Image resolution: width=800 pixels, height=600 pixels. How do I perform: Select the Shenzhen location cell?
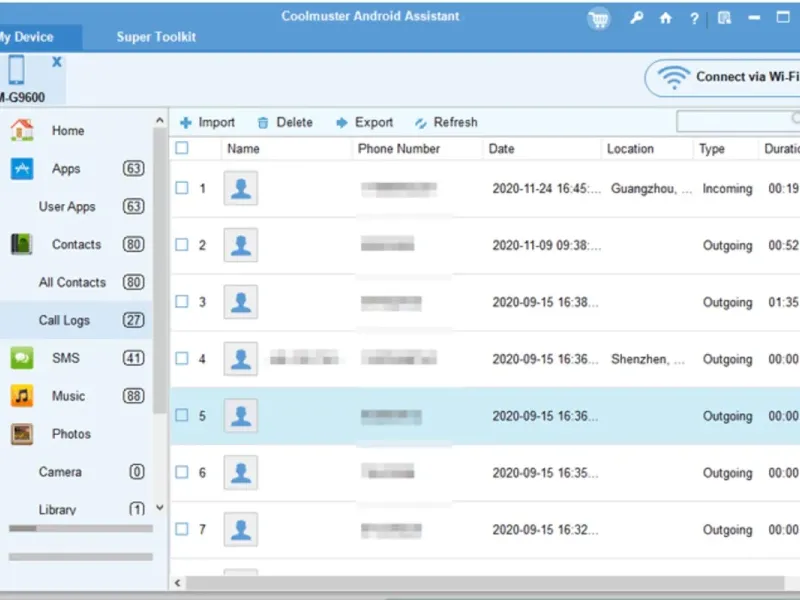[x=648, y=359]
